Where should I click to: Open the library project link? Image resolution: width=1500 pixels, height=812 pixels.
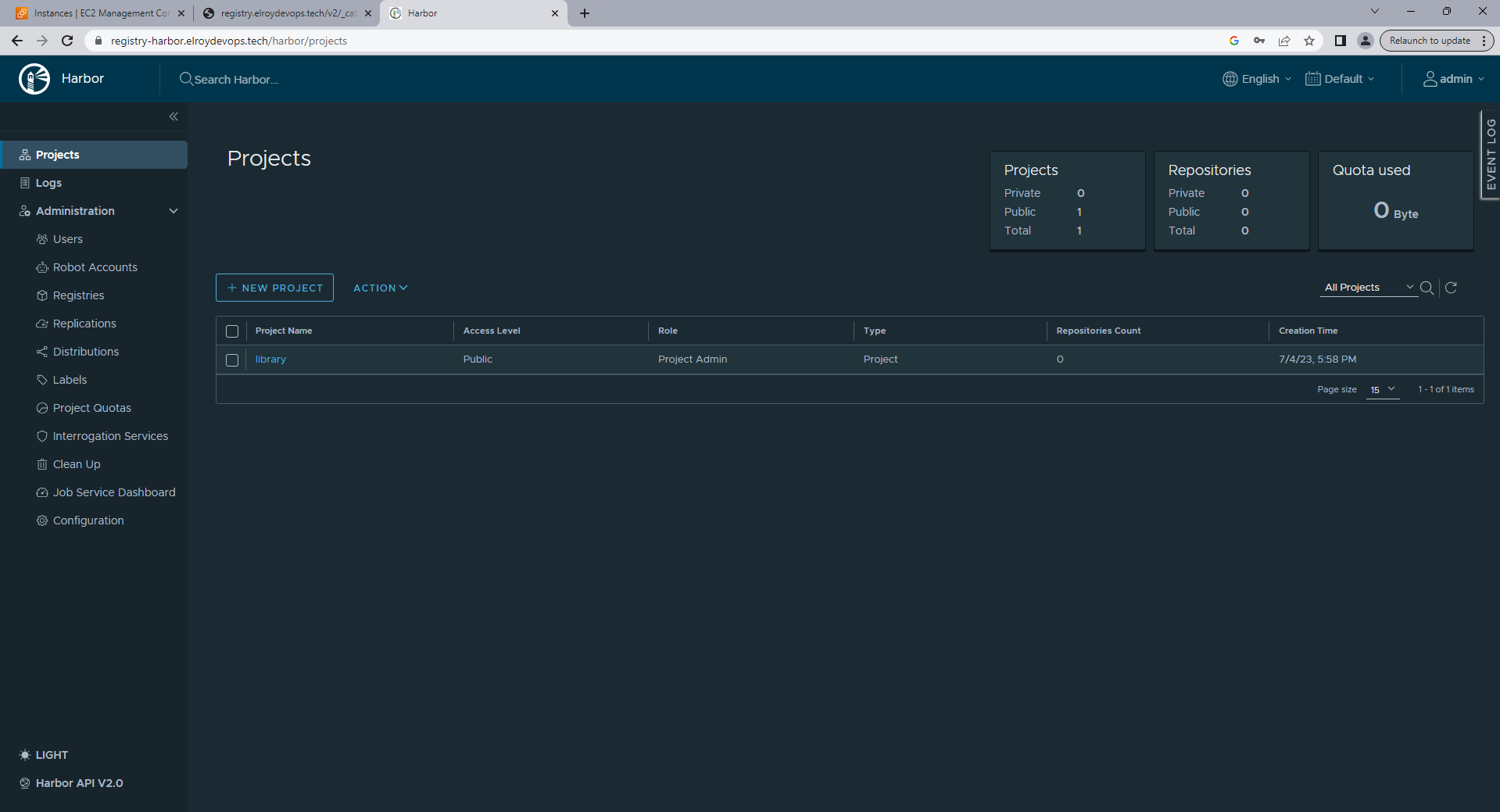pyautogui.click(x=270, y=359)
